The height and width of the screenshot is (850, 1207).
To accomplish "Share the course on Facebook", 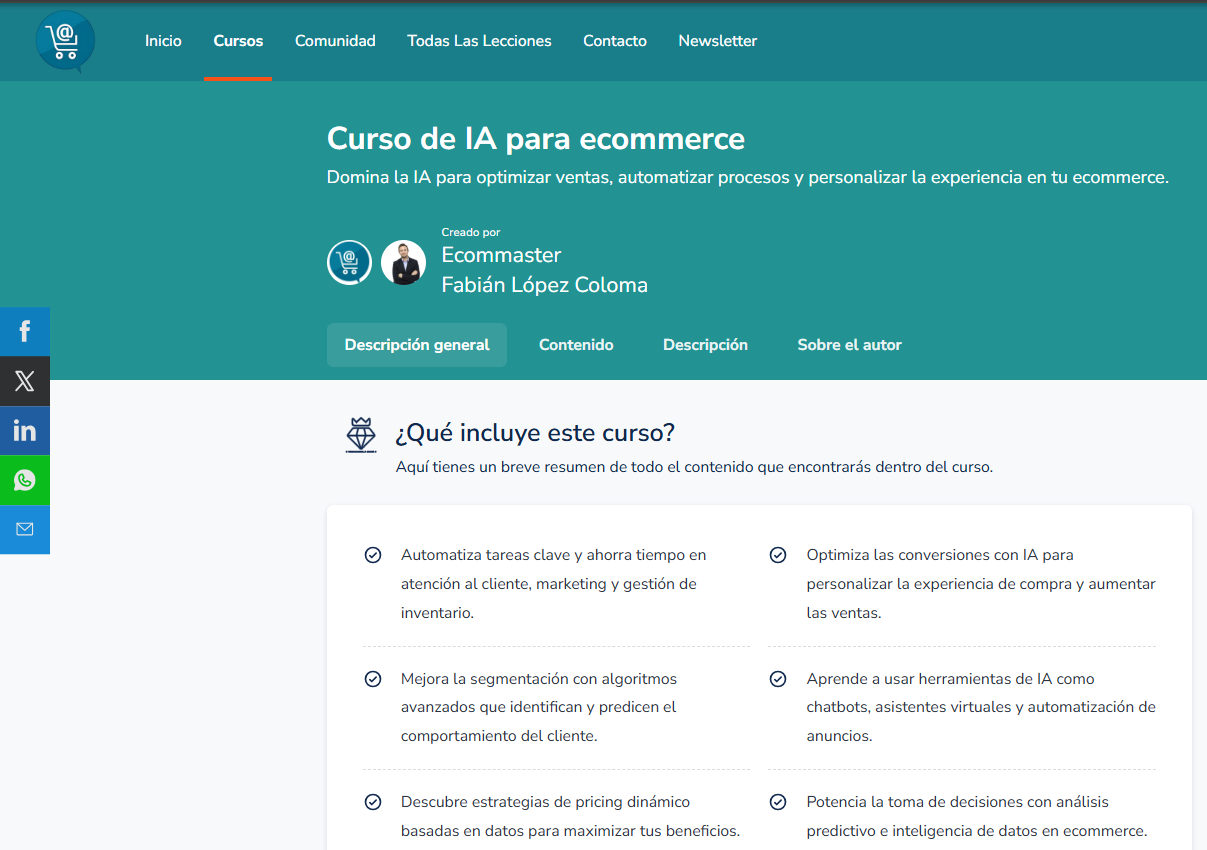I will point(25,331).
